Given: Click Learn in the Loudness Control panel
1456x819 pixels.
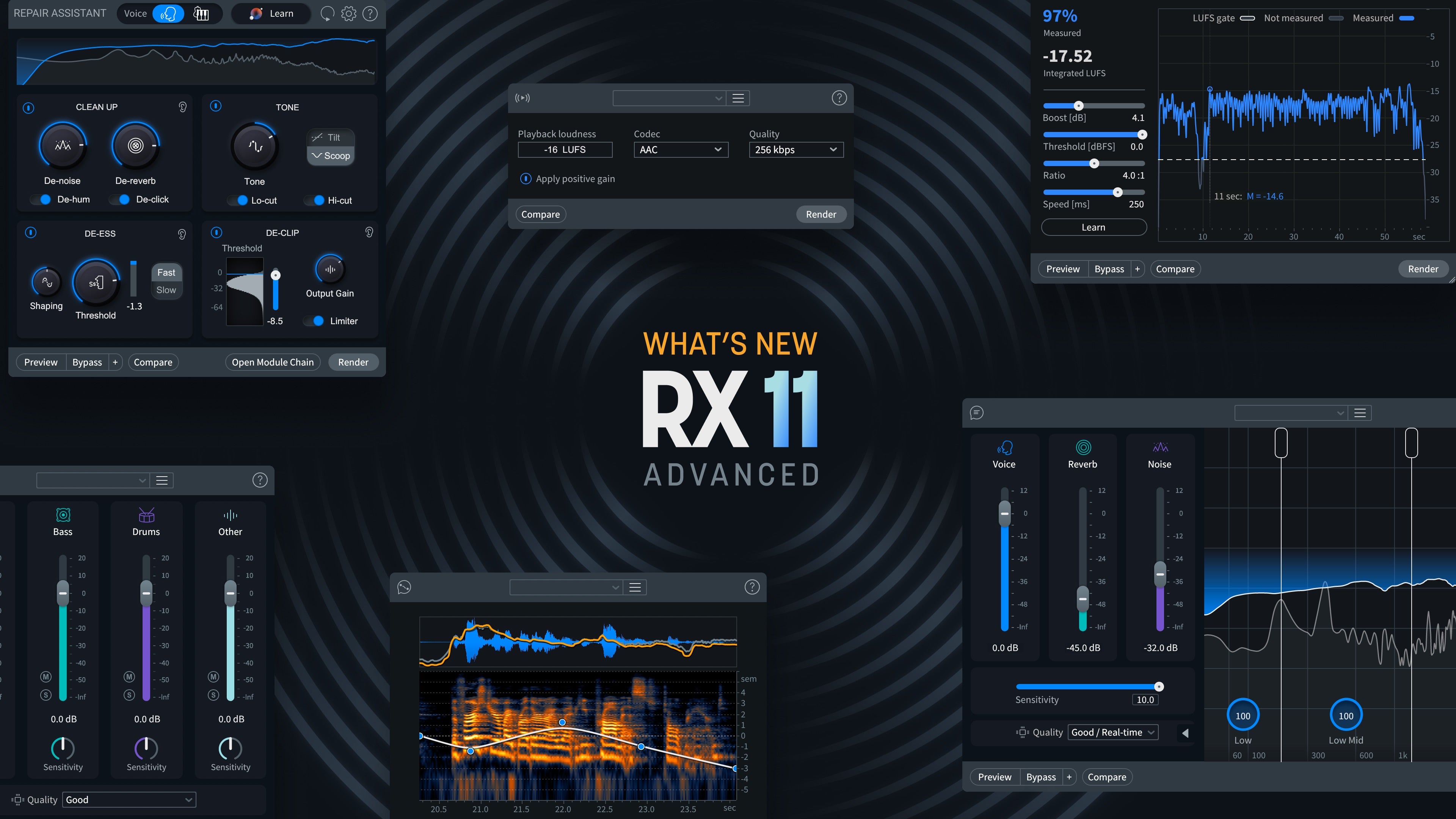Looking at the screenshot, I should pos(1093,227).
